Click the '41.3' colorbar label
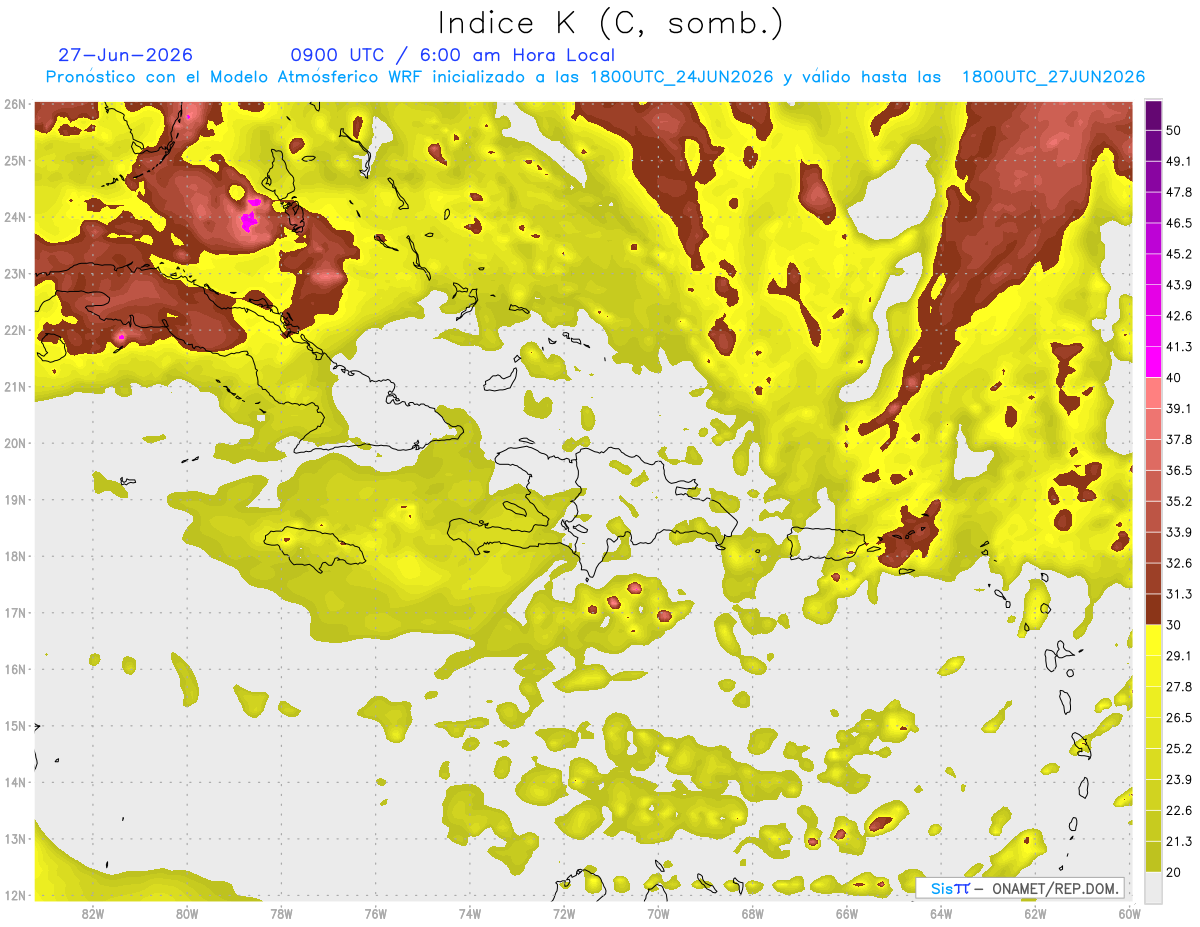The image size is (1200, 927). (1179, 347)
